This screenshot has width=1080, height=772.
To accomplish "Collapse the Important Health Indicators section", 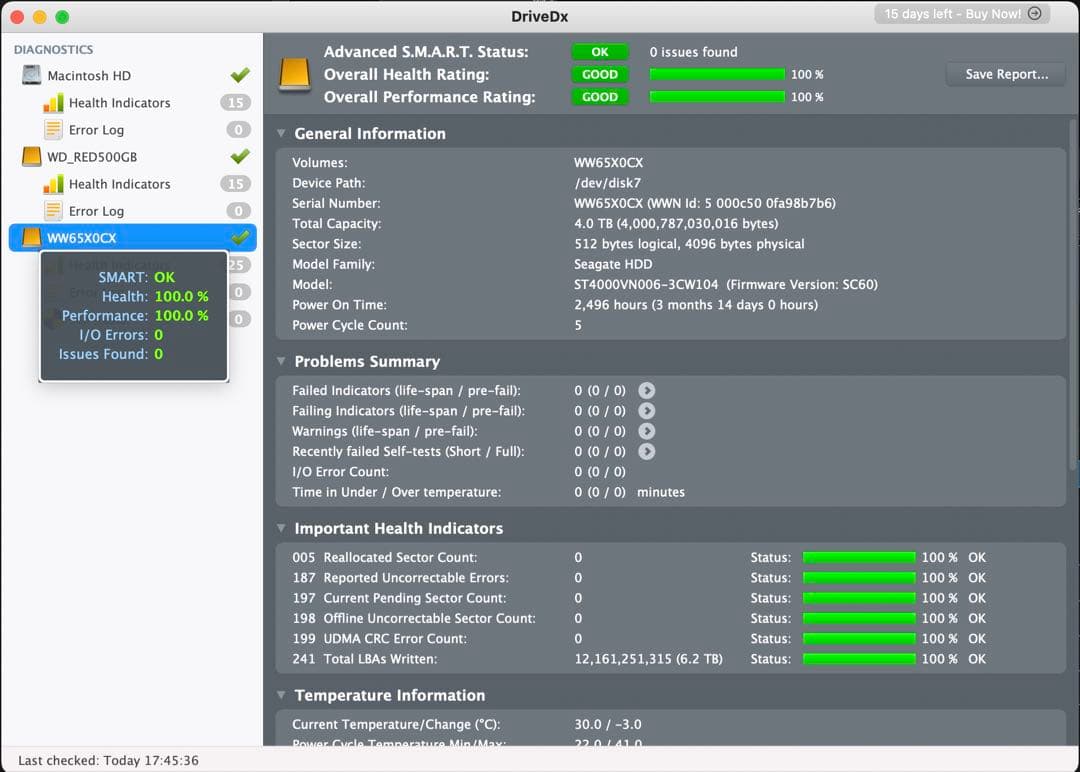I will pyautogui.click(x=281, y=528).
